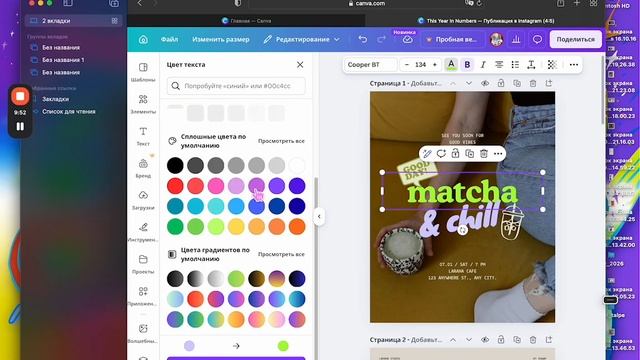The height and width of the screenshot is (360, 640).
Task: Collapse the side panel with arrow handle
Action: click(319, 217)
